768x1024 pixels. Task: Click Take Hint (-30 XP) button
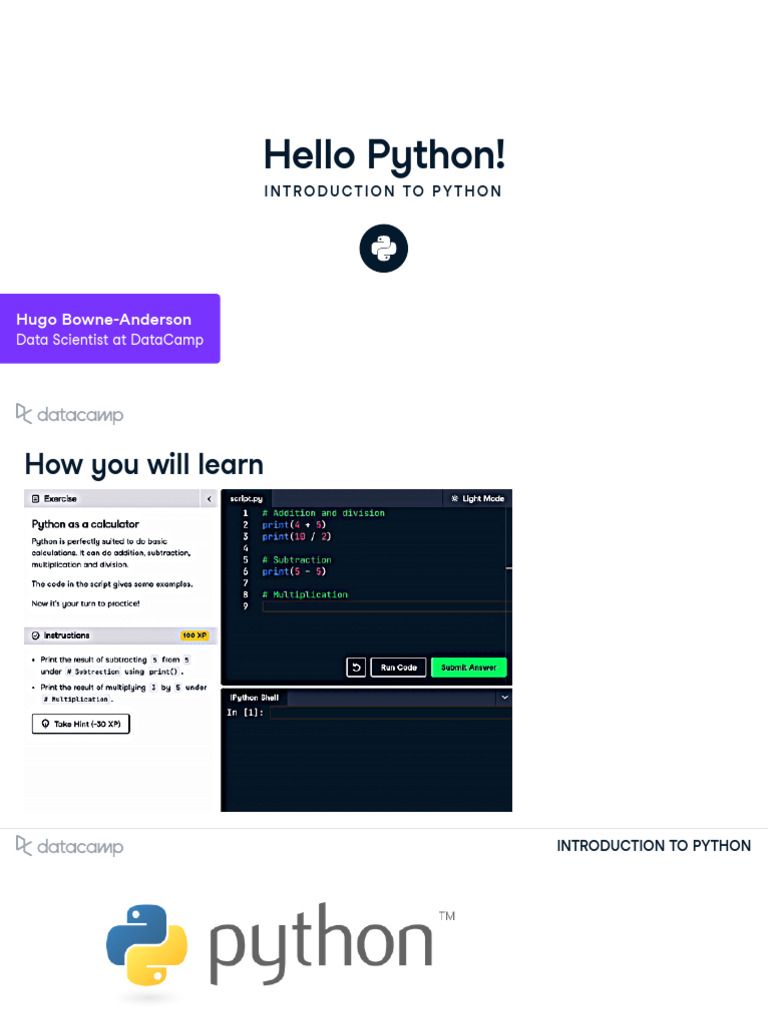coord(81,724)
